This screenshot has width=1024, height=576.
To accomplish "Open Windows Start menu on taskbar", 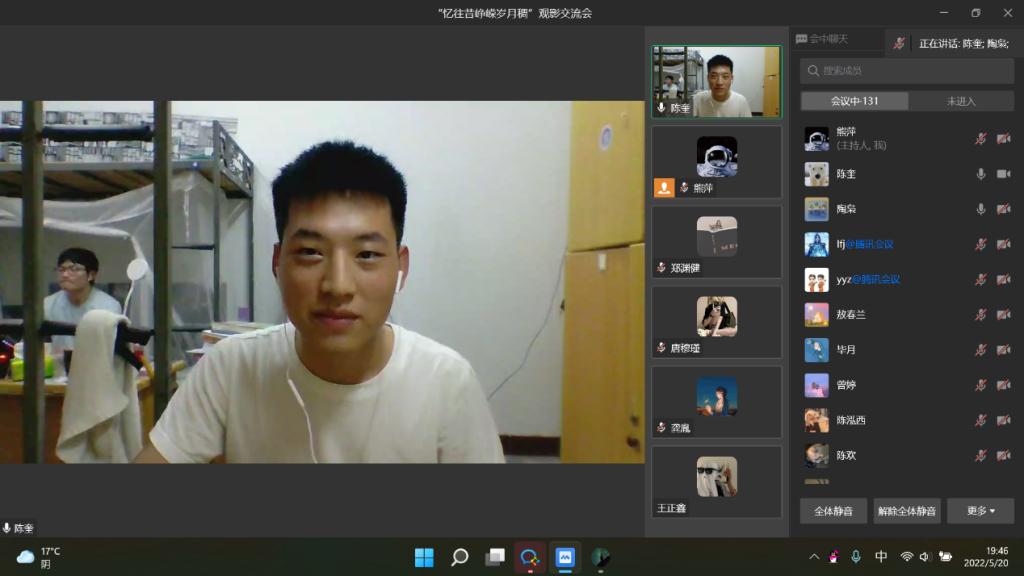I will click(424, 557).
